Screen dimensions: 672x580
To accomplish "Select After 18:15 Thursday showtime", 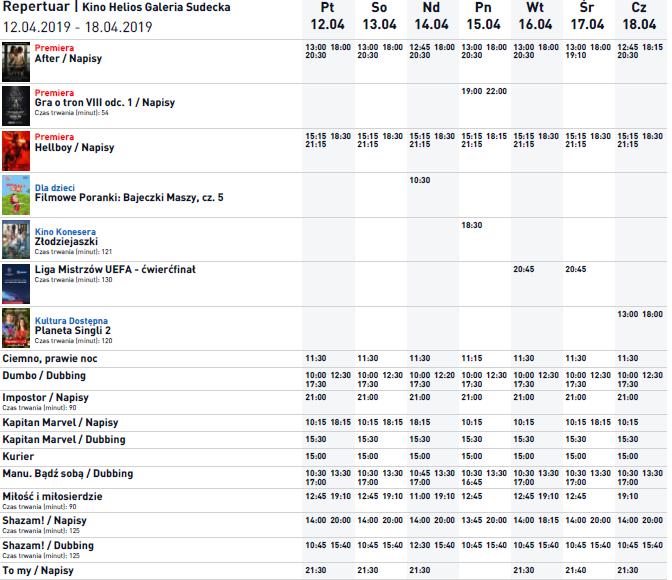I will pyautogui.click(x=652, y=47).
